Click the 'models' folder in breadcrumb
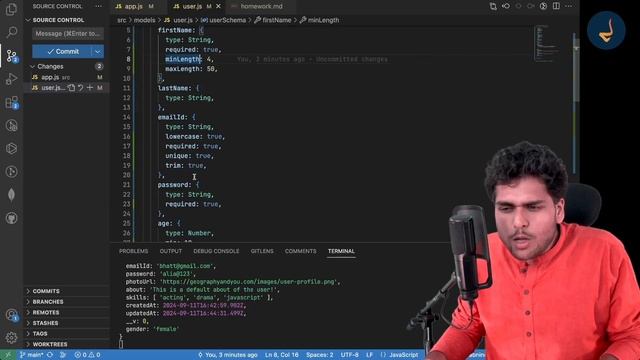The height and width of the screenshot is (360, 640). [x=144, y=20]
